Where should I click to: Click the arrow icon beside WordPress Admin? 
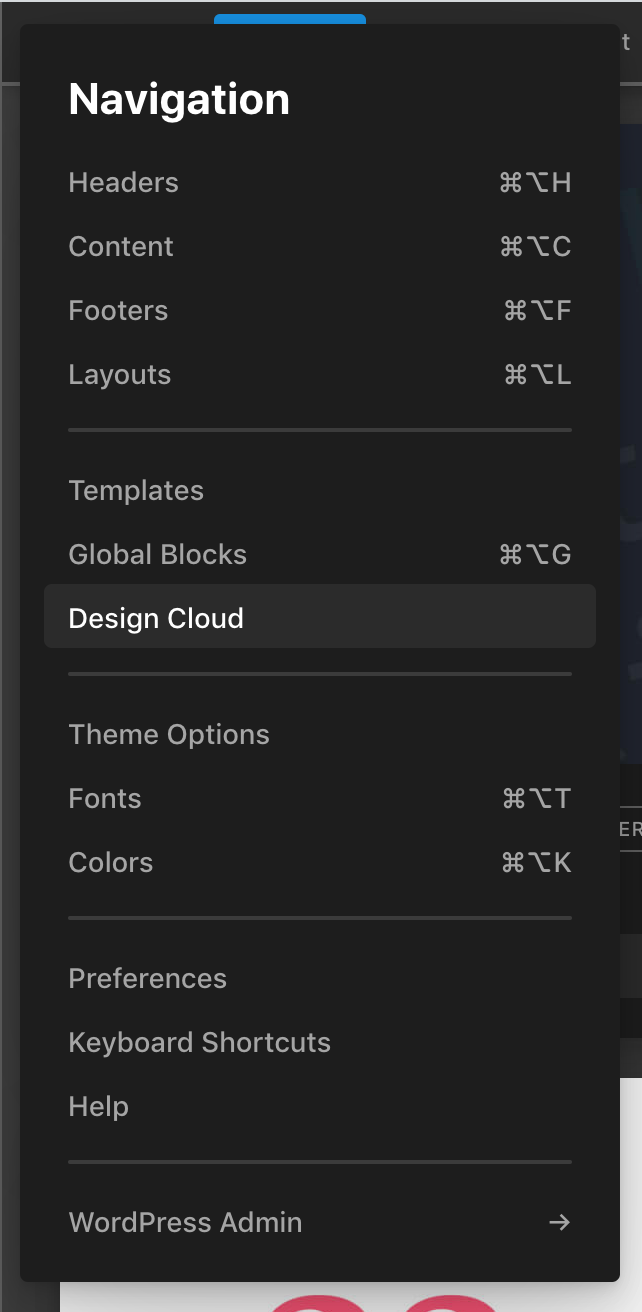coord(560,1222)
